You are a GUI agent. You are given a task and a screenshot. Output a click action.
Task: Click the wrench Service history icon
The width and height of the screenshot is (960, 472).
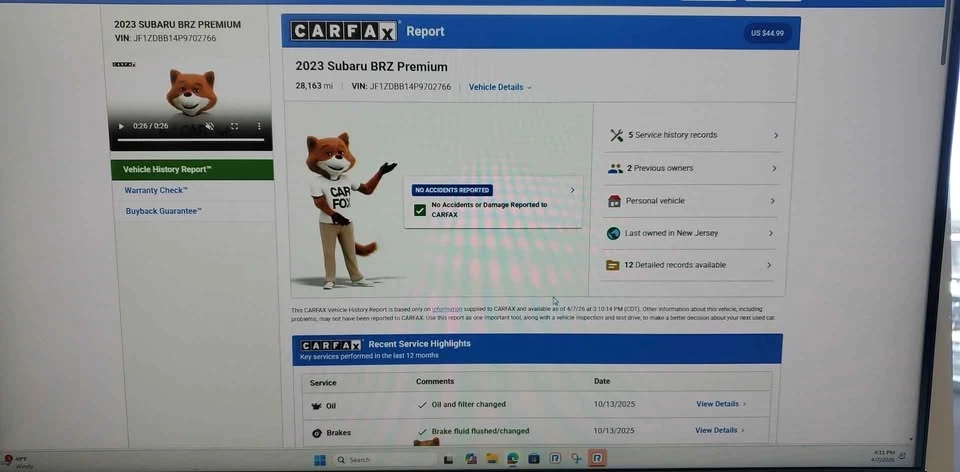[616, 135]
